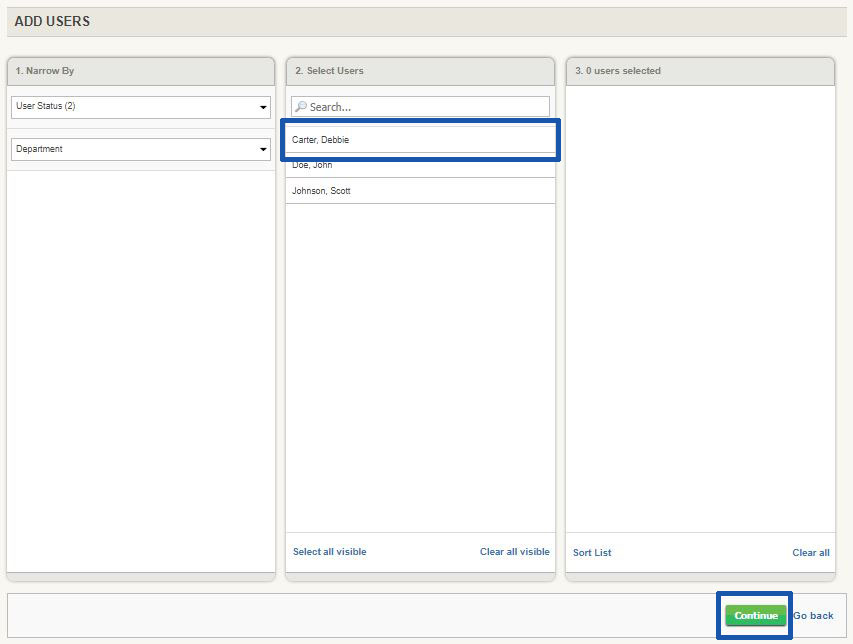Click the Clear all link

pyautogui.click(x=810, y=552)
